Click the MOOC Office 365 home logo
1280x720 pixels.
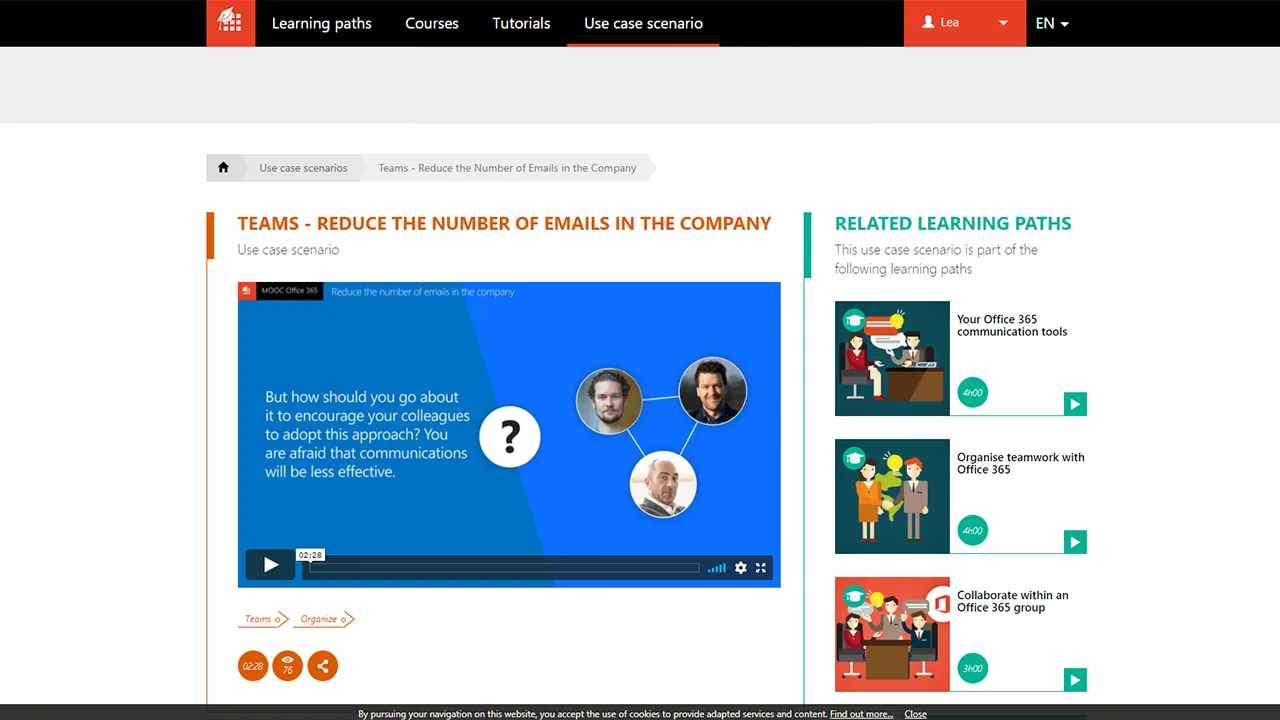coord(230,23)
